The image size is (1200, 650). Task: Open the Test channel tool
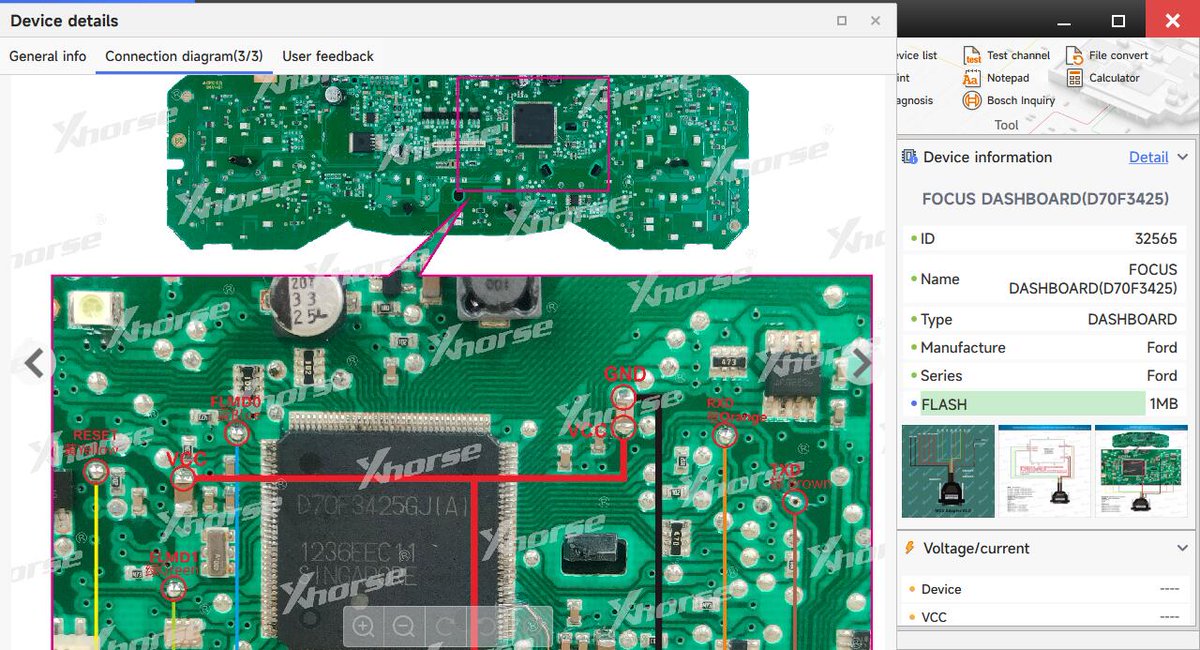tap(1008, 55)
